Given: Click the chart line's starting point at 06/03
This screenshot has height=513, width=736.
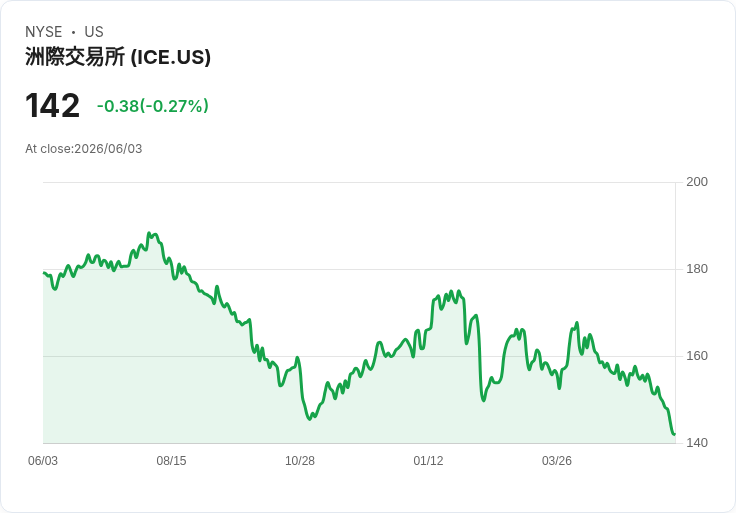Looking at the screenshot, I should click(44, 273).
